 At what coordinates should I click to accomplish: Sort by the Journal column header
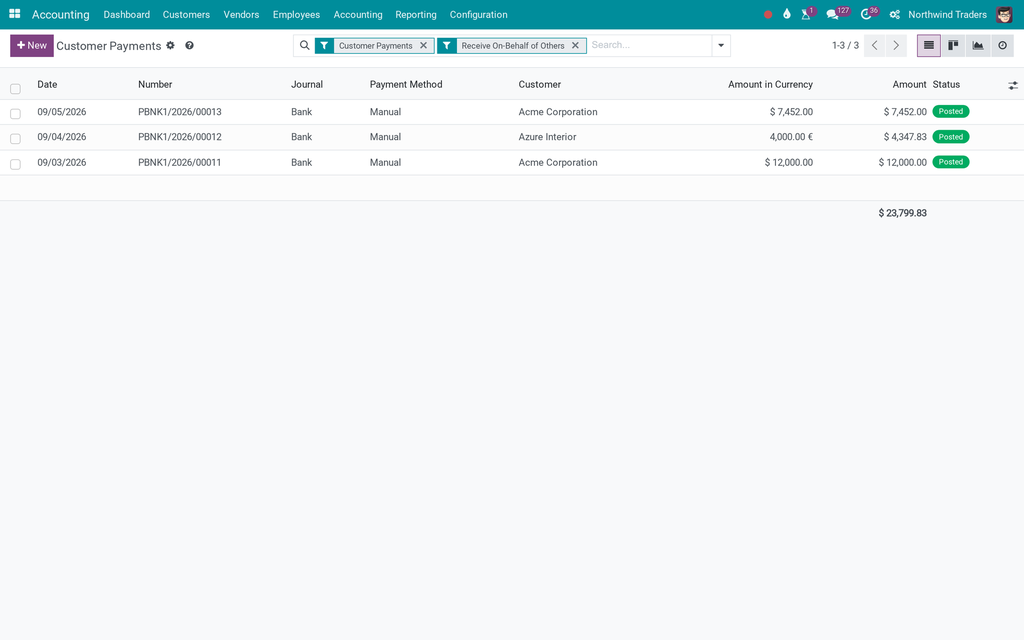coord(307,84)
